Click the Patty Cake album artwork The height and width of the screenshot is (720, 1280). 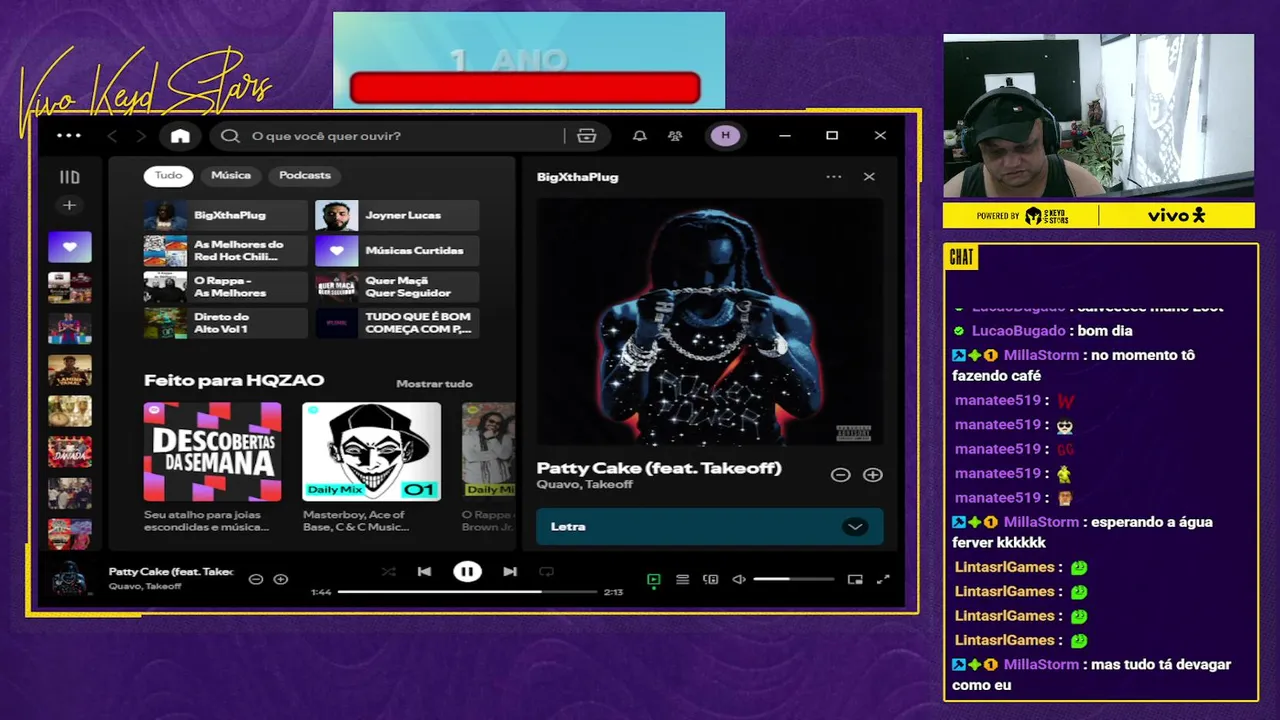[x=710, y=322]
